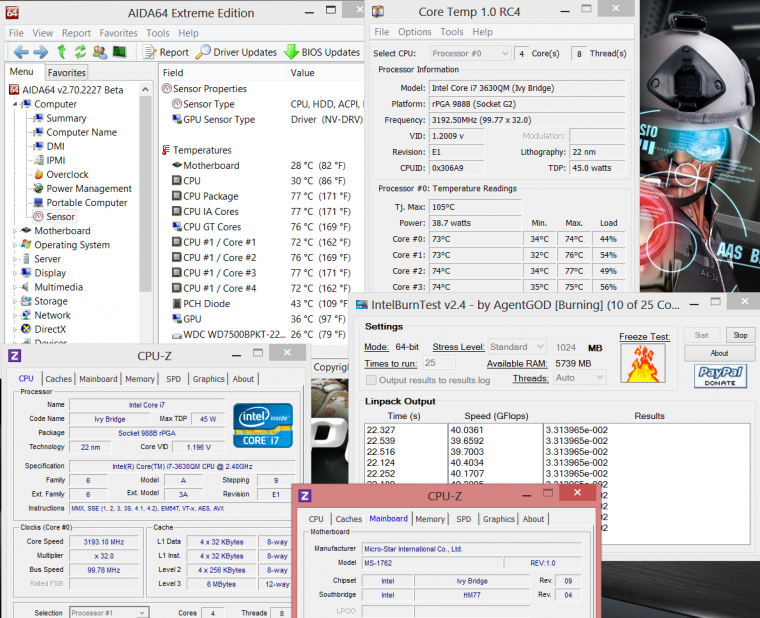Stop the running IntelBurnTest

(739, 336)
